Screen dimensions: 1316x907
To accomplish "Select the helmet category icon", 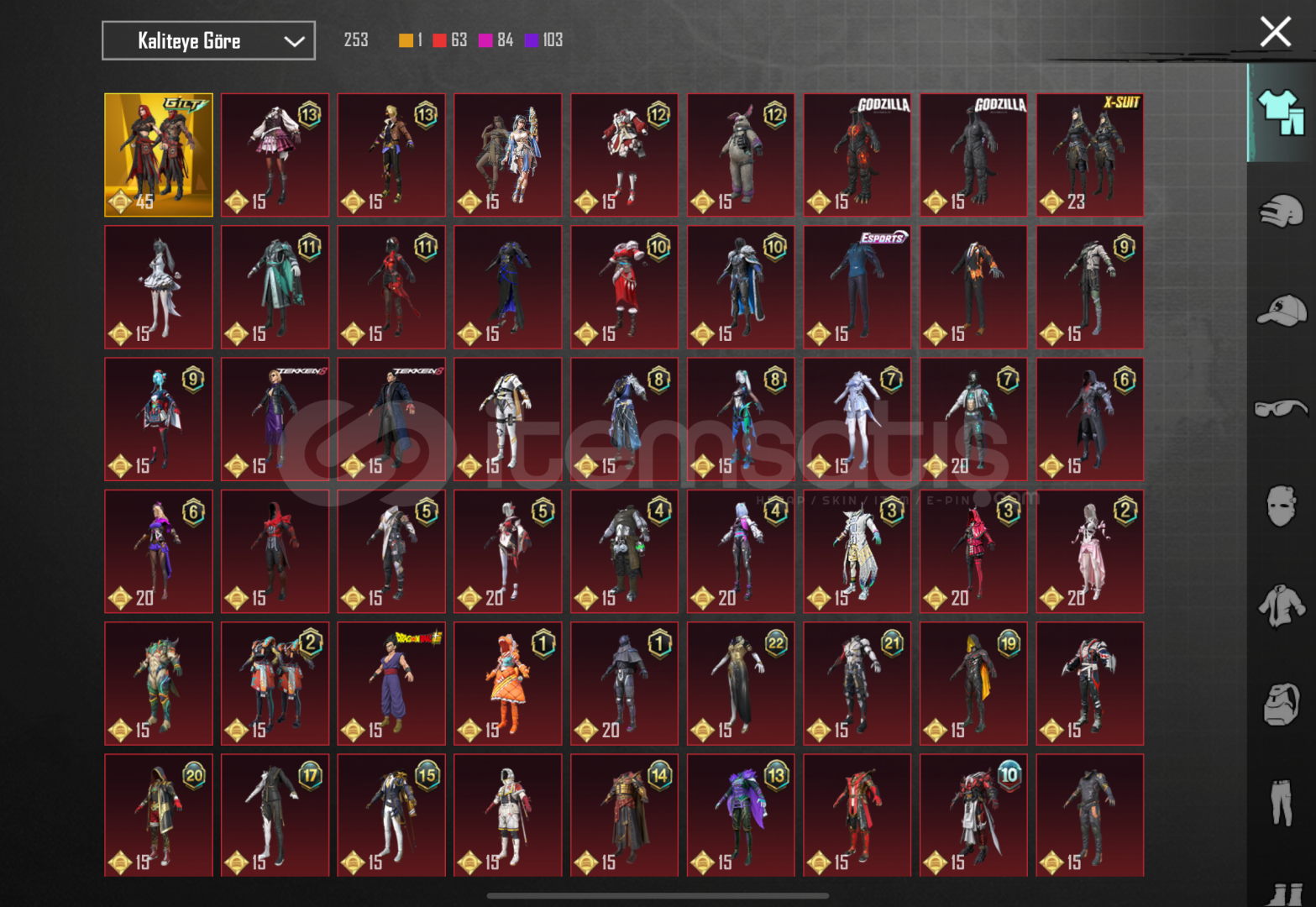I will coord(1280,211).
